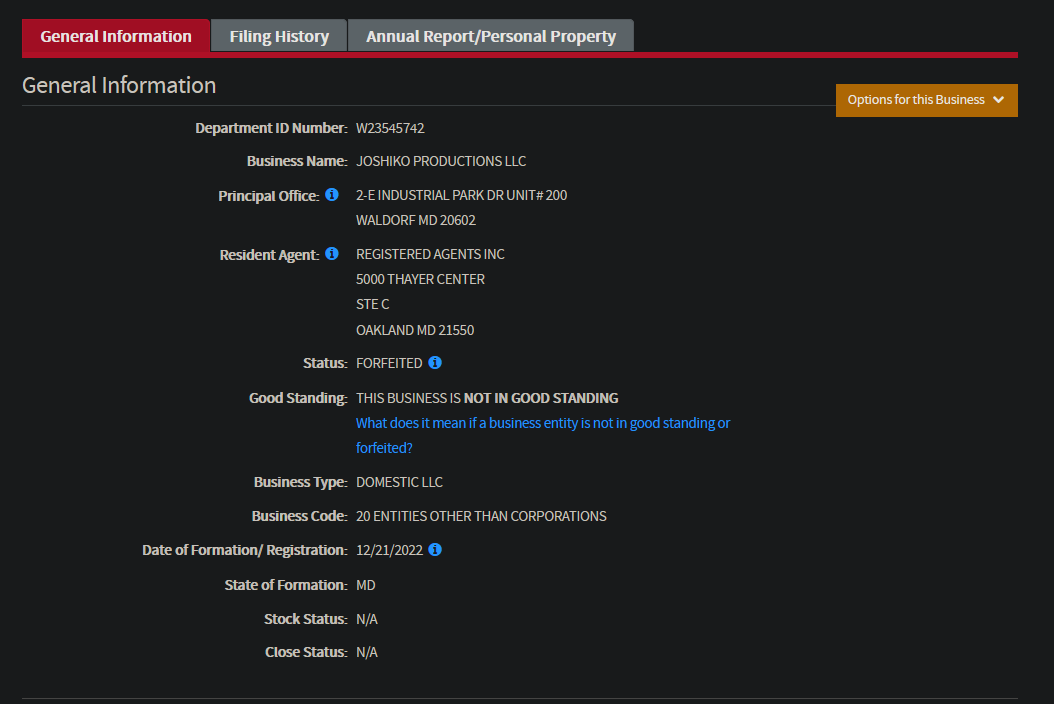This screenshot has width=1054, height=704.
Task: Click the Date of Formation/ Registration label
Action: click(x=245, y=550)
